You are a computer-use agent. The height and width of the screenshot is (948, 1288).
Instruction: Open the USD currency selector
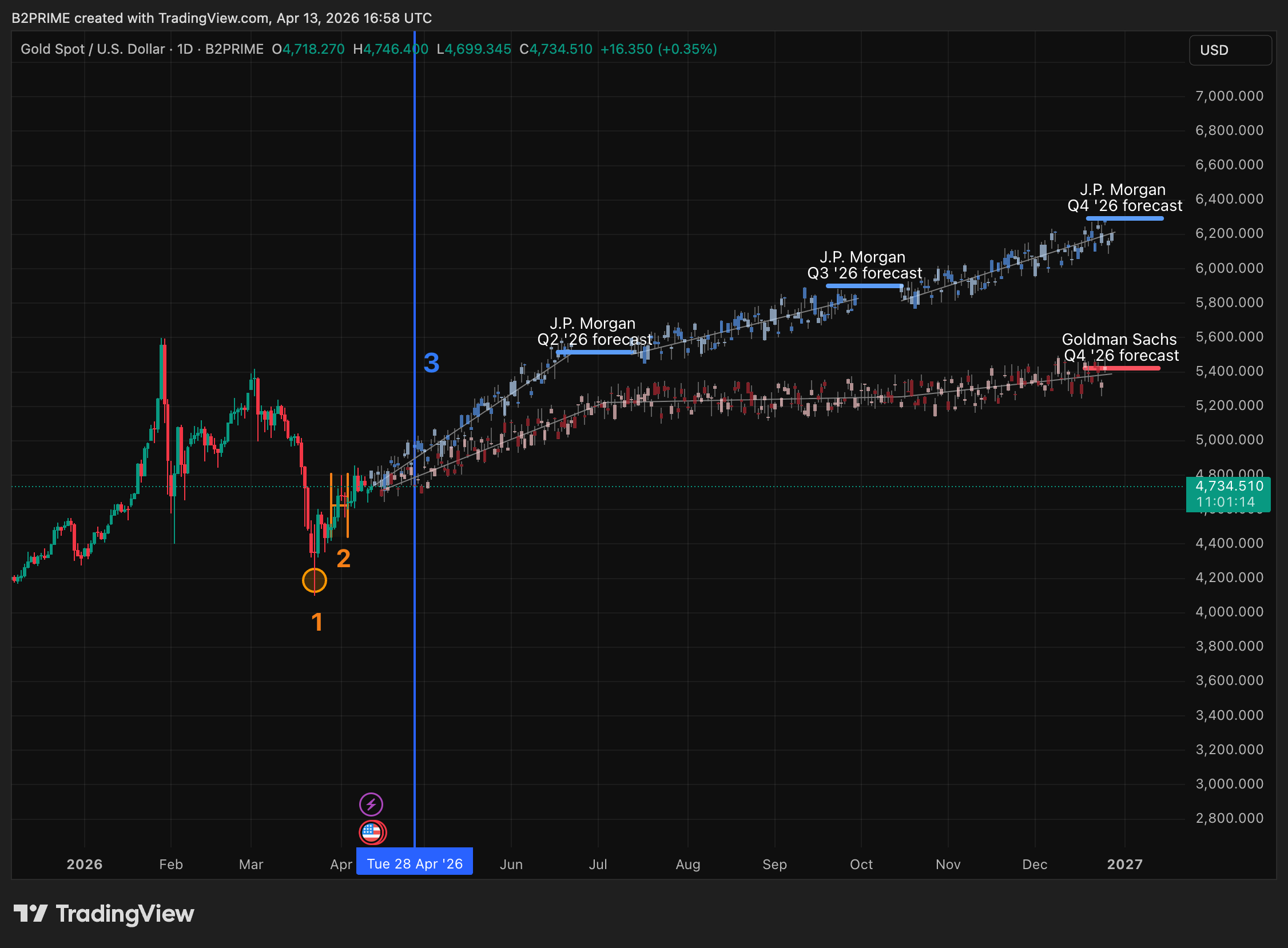click(1230, 50)
